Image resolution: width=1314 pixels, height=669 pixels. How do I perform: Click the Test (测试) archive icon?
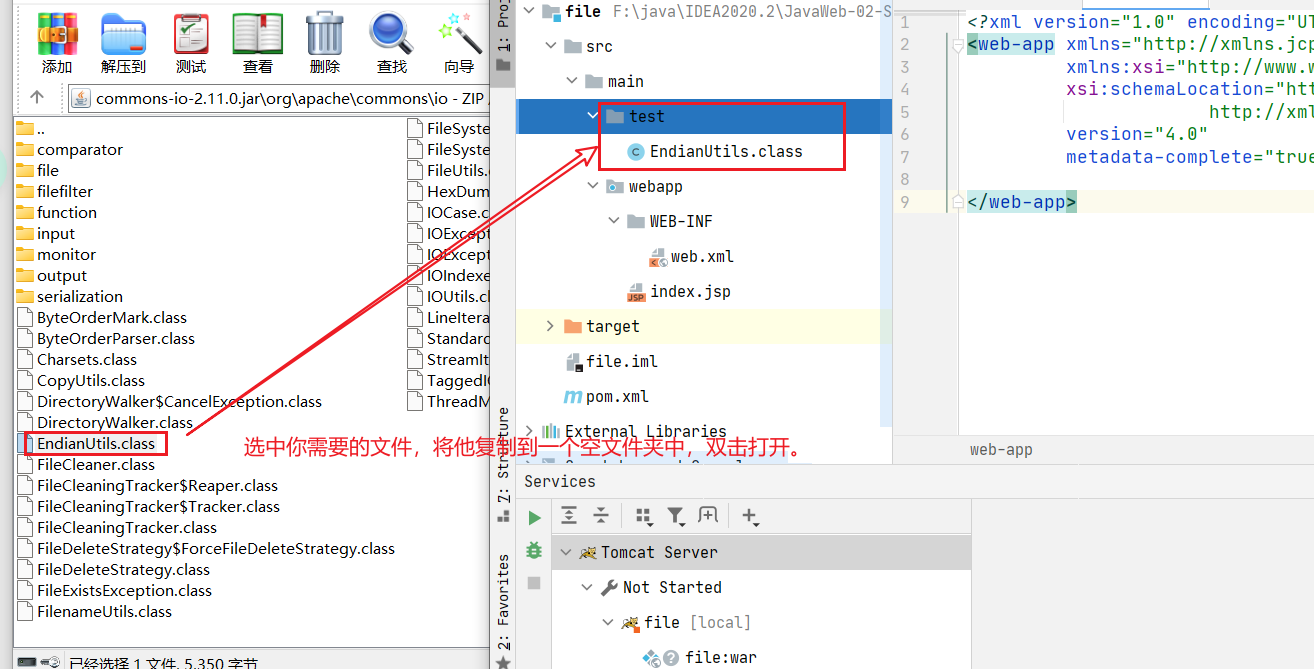click(x=190, y=35)
